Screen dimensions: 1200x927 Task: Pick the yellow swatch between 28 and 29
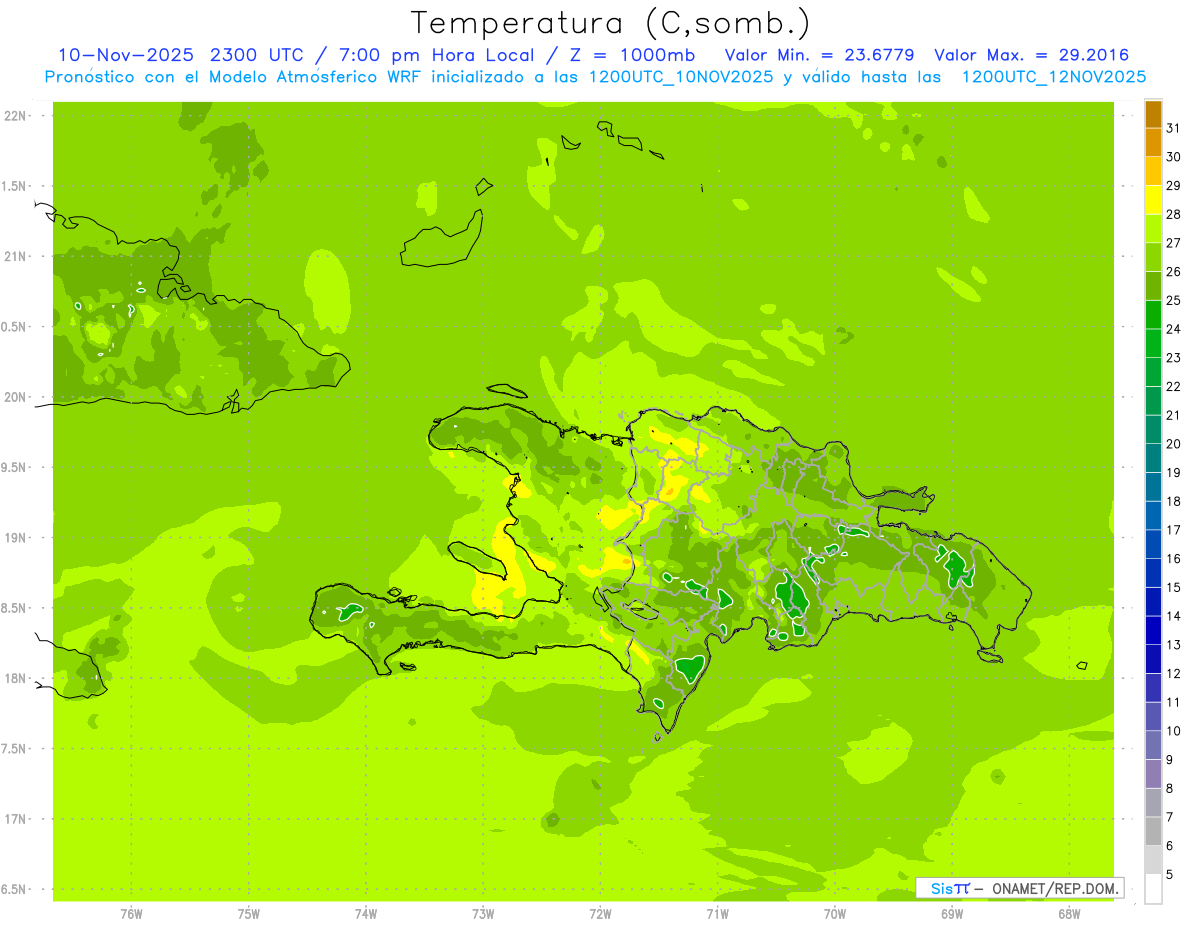coord(1153,200)
